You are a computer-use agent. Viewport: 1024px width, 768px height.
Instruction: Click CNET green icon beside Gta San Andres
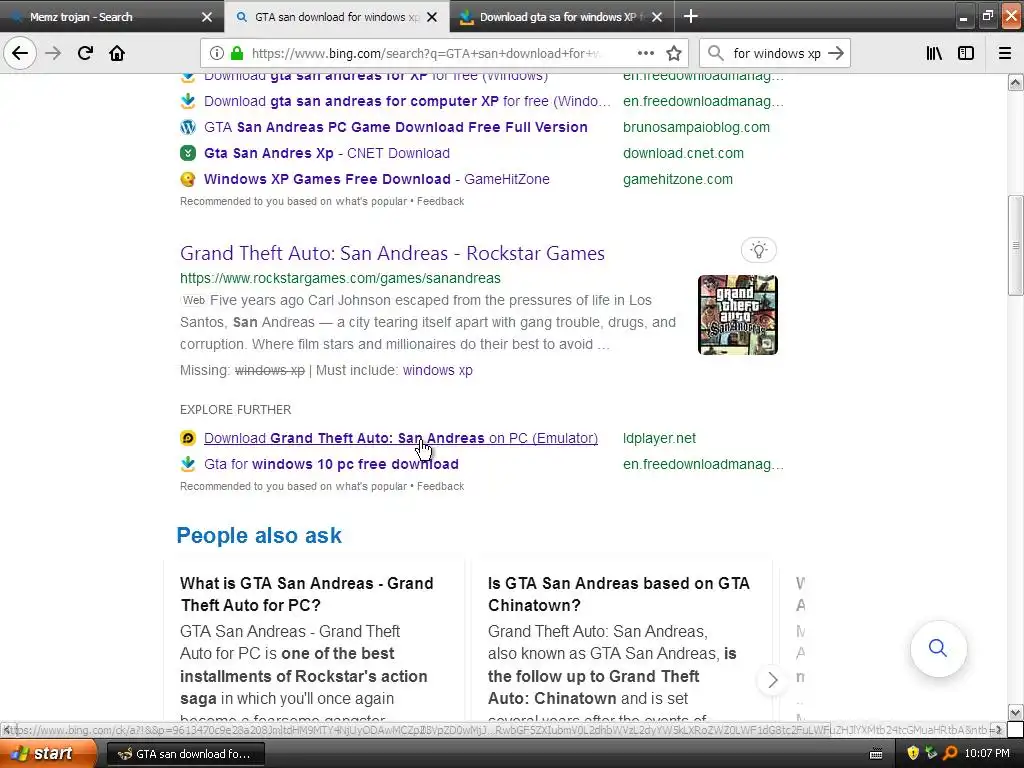188,153
